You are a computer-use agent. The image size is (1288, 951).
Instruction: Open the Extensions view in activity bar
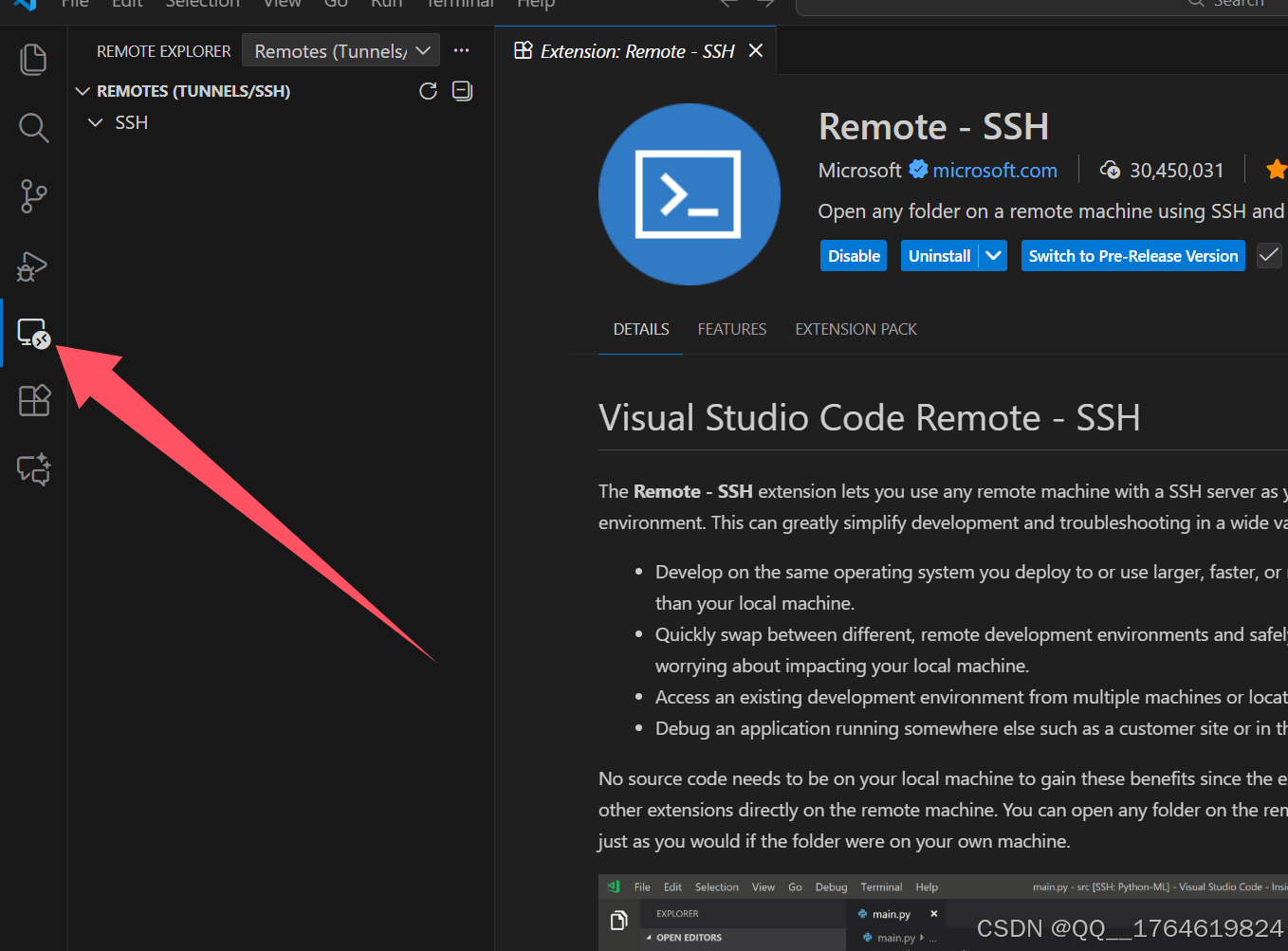point(34,400)
